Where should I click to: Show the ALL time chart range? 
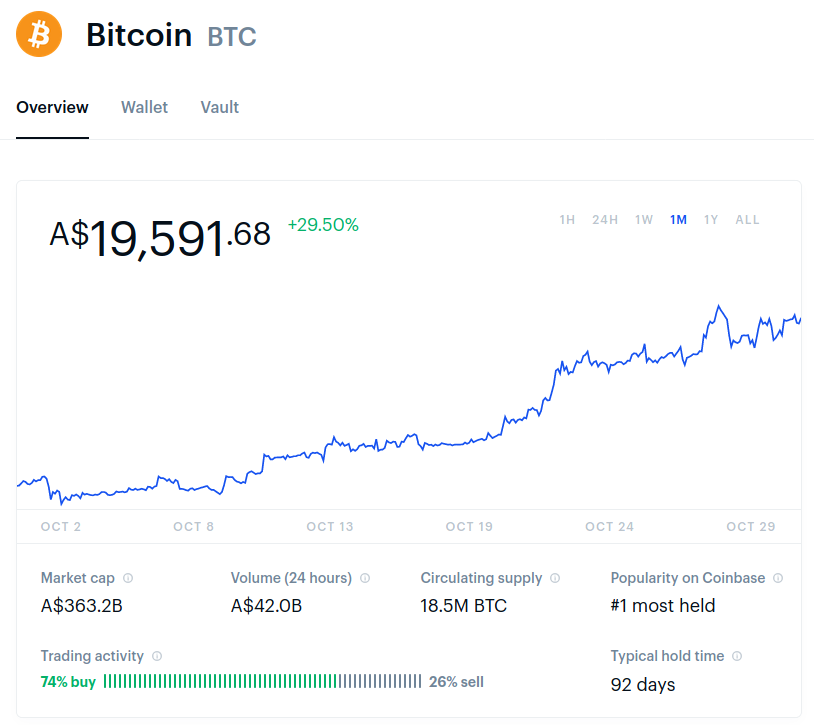(747, 220)
